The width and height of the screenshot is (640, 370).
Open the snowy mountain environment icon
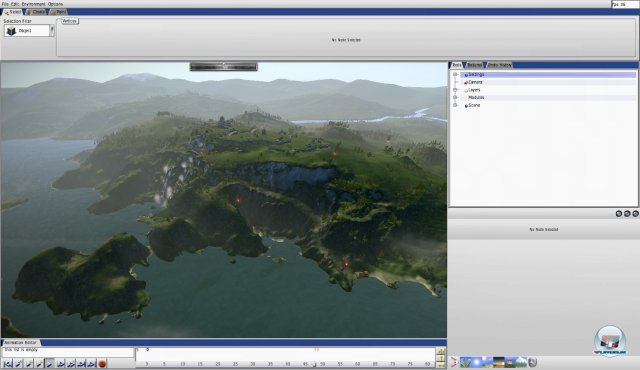(521, 362)
